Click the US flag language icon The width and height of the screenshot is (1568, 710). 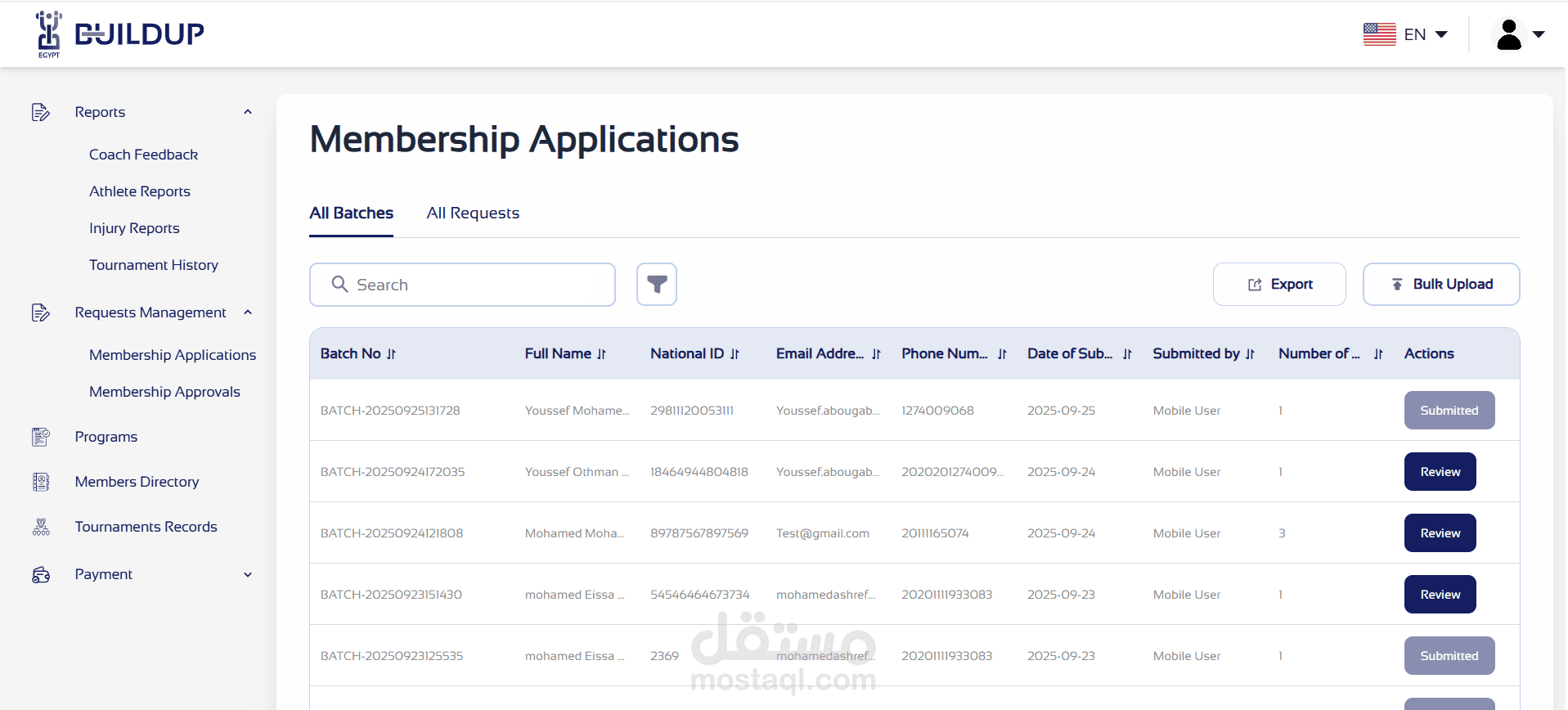[x=1379, y=34]
